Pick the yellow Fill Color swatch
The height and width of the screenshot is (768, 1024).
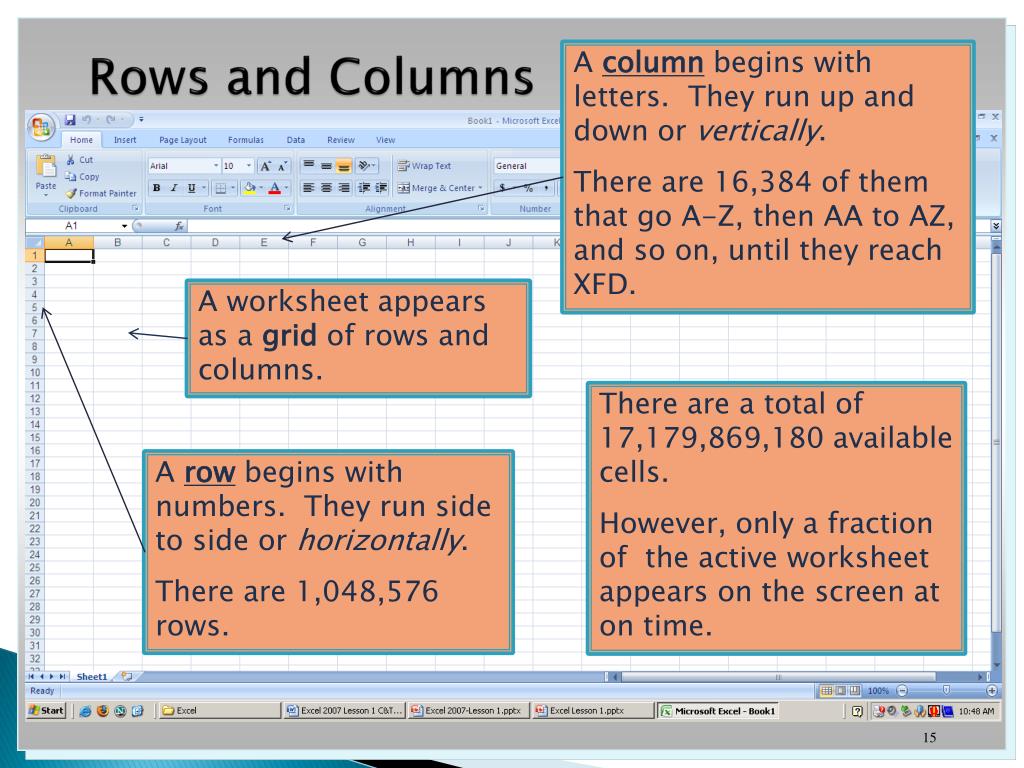(249, 188)
